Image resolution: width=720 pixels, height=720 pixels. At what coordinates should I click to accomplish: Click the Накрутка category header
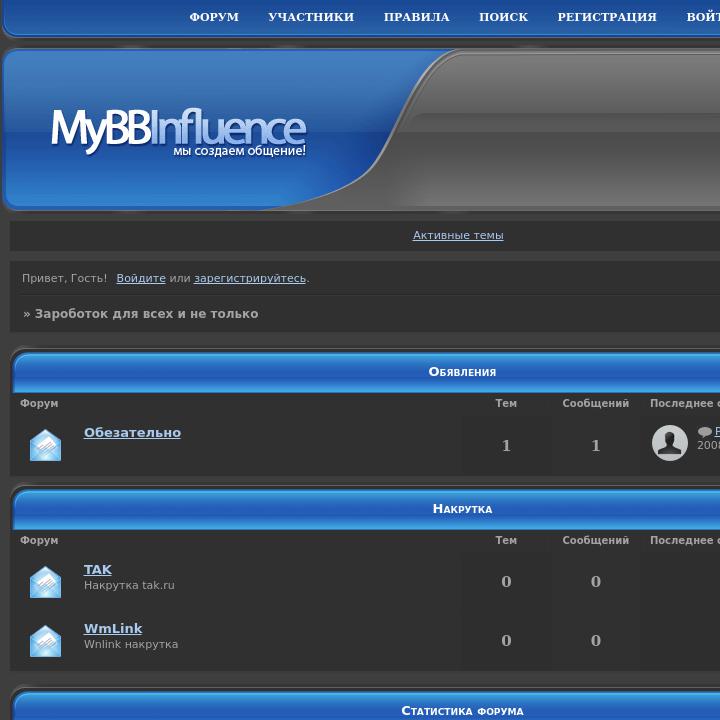click(x=462, y=509)
